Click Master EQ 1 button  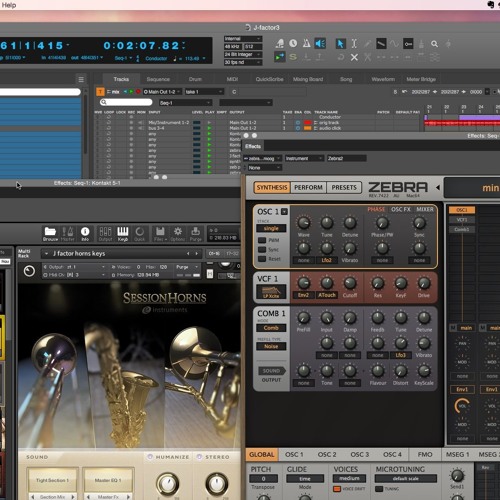click(108, 480)
